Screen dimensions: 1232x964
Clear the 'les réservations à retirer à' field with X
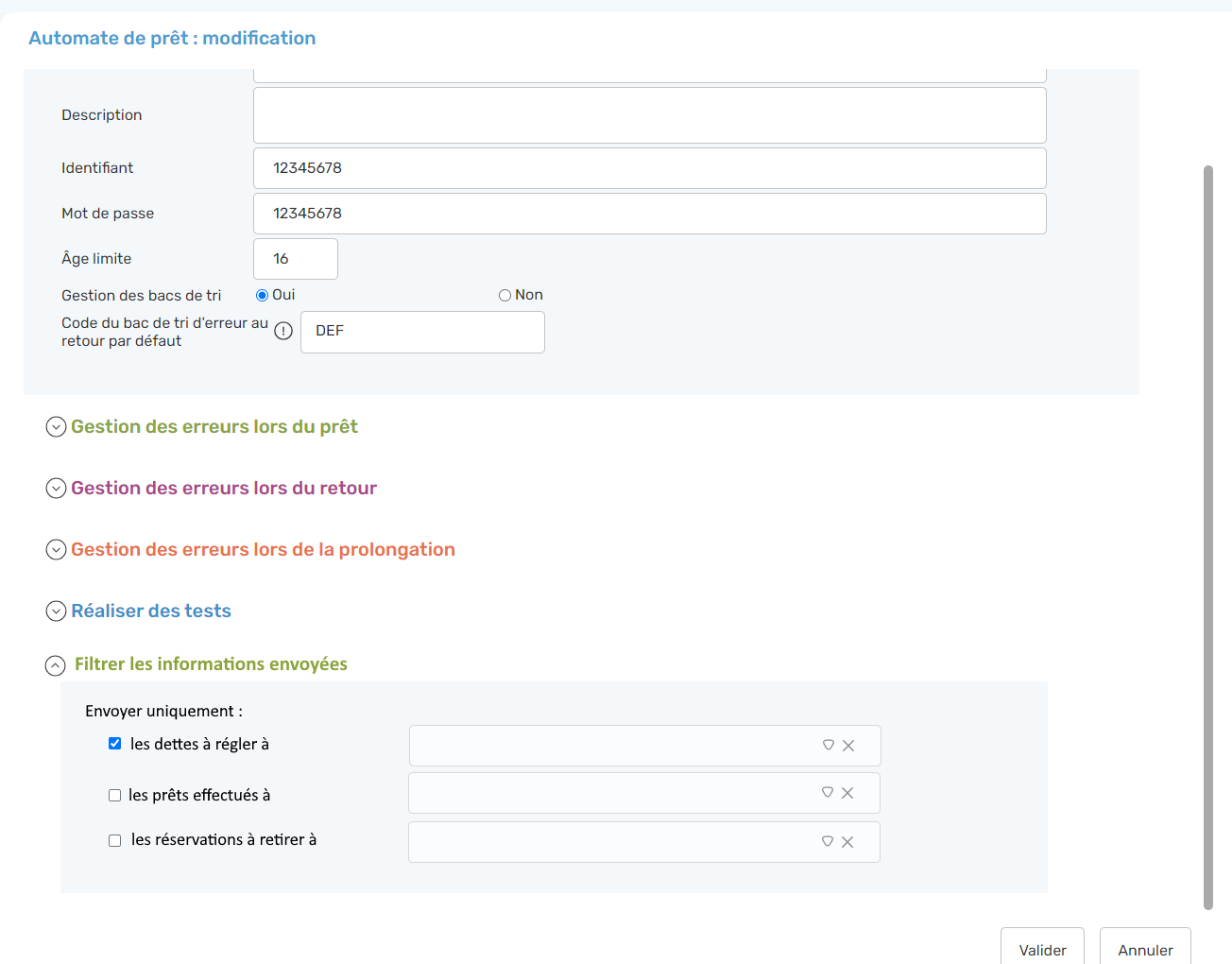point(847,842)
